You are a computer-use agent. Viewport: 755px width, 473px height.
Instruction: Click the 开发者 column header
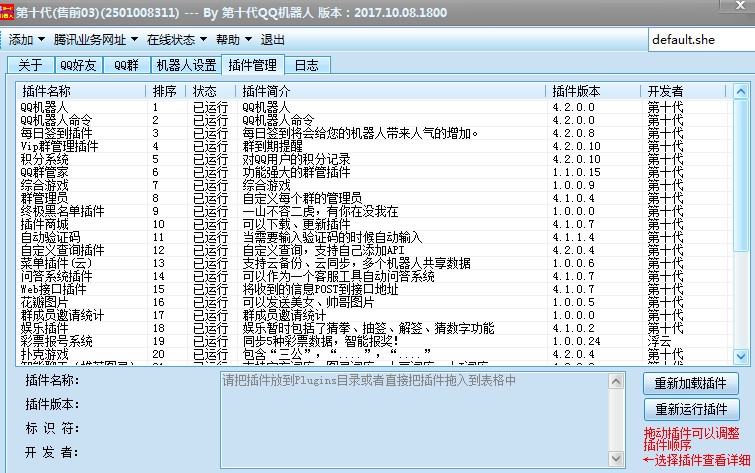coord(686,91)
